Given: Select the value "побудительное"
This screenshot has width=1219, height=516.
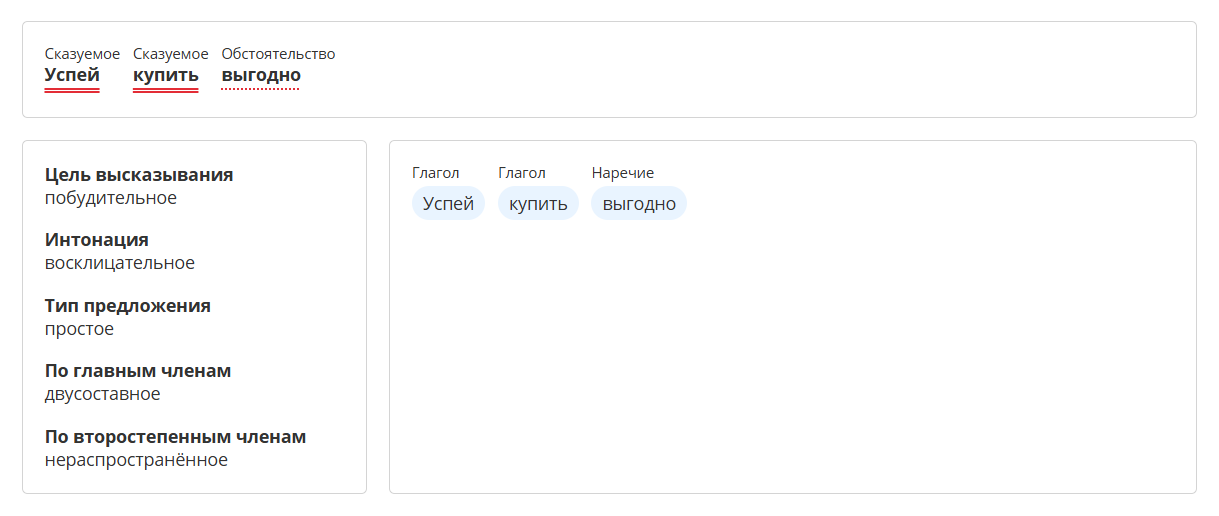Looking at the screenshot, I should coord(110,198).
